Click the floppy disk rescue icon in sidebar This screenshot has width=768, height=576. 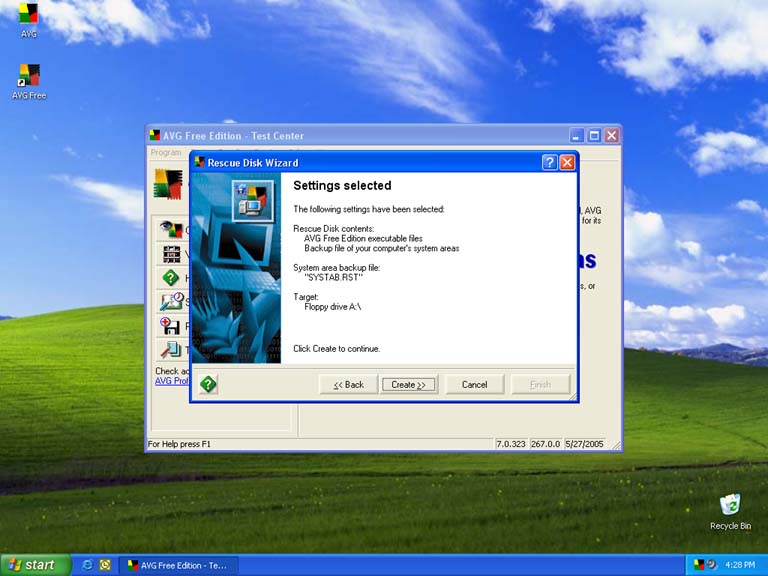tap(170, 325)
